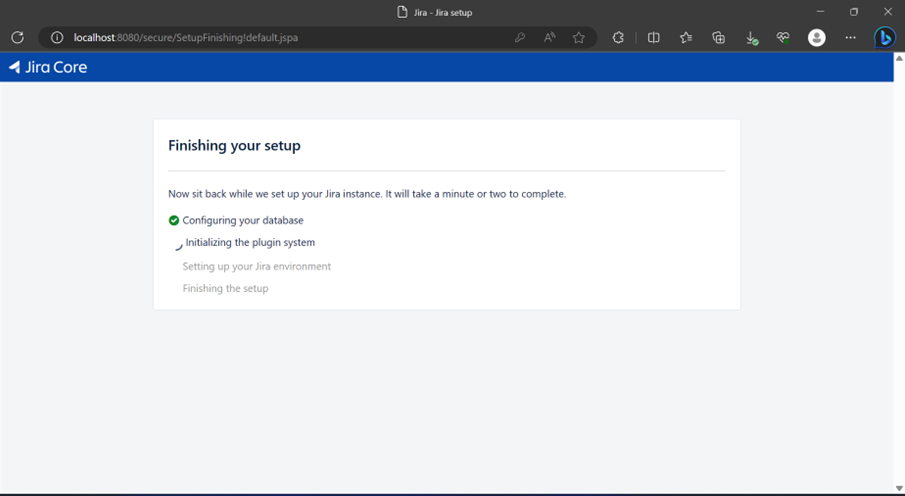The image size is (905, 496).
Task: Click the scrollbar down arrow
Action: tap(899, 488)
